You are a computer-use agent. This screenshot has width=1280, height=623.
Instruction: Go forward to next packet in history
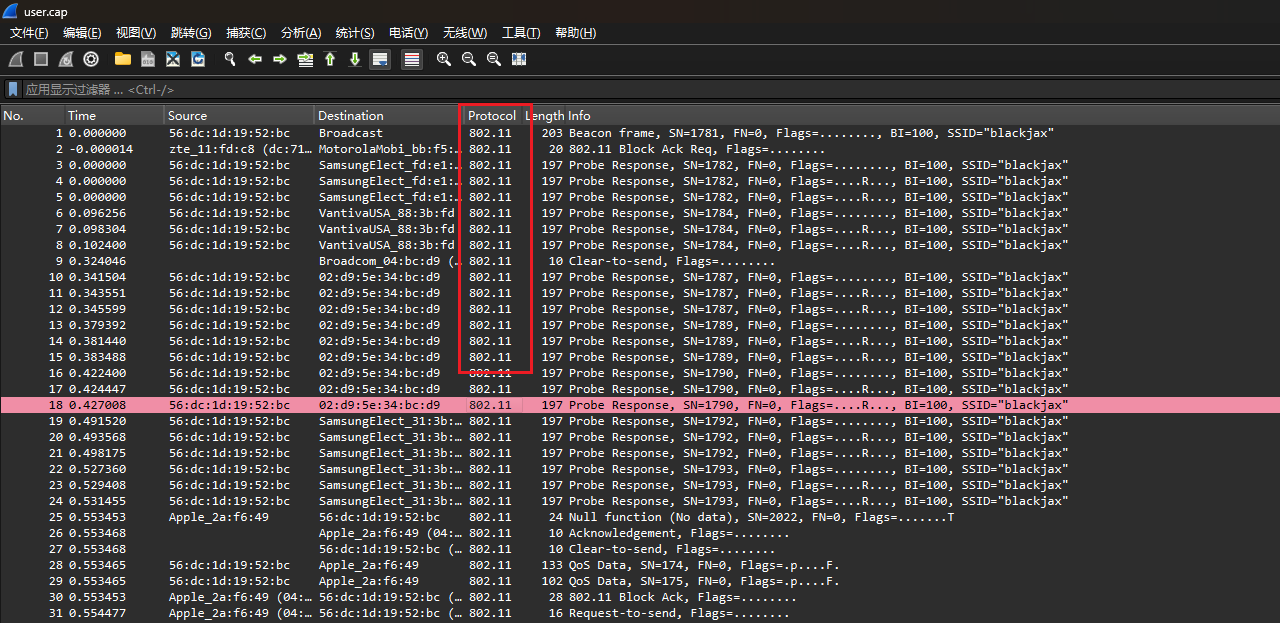[x=280, y=59]
